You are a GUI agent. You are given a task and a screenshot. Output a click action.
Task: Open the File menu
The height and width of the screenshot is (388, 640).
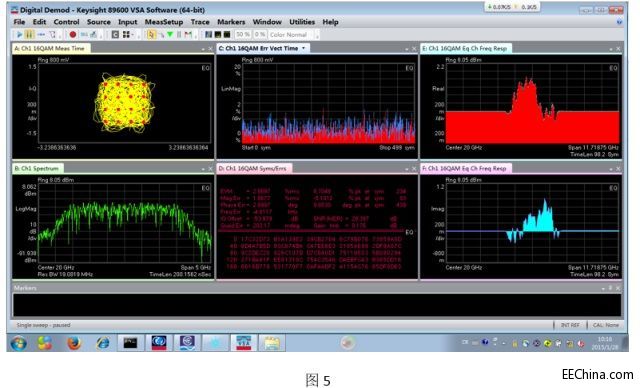click(19, 22)
